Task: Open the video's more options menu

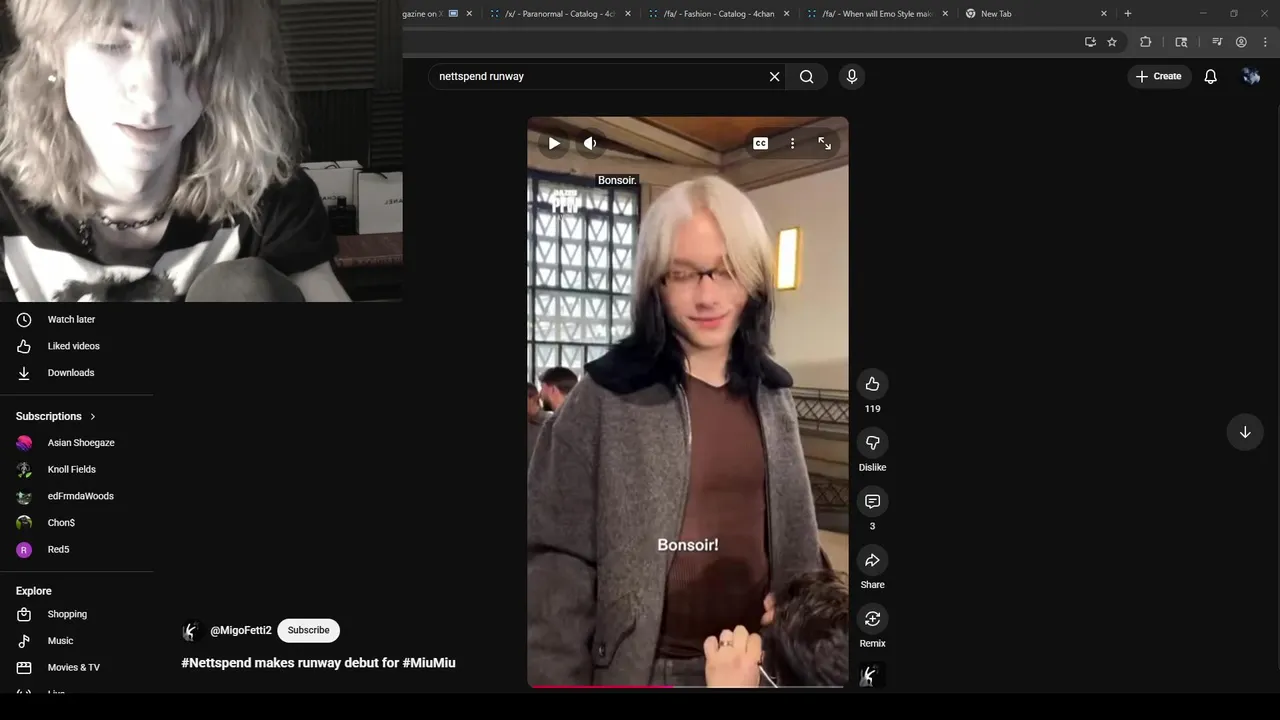Action: (x=792, y=143)
